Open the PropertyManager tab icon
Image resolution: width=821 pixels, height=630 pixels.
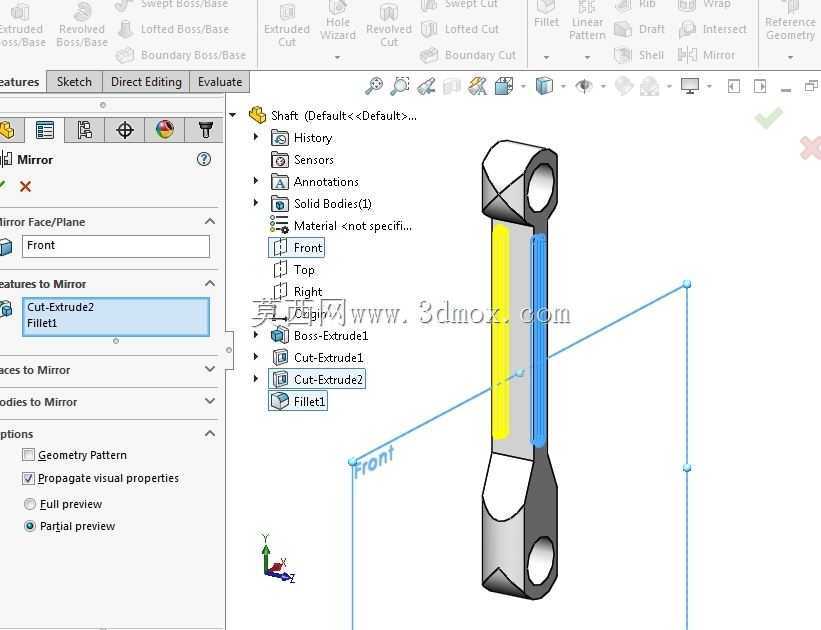pyautogui.click(x=45, y=130)
